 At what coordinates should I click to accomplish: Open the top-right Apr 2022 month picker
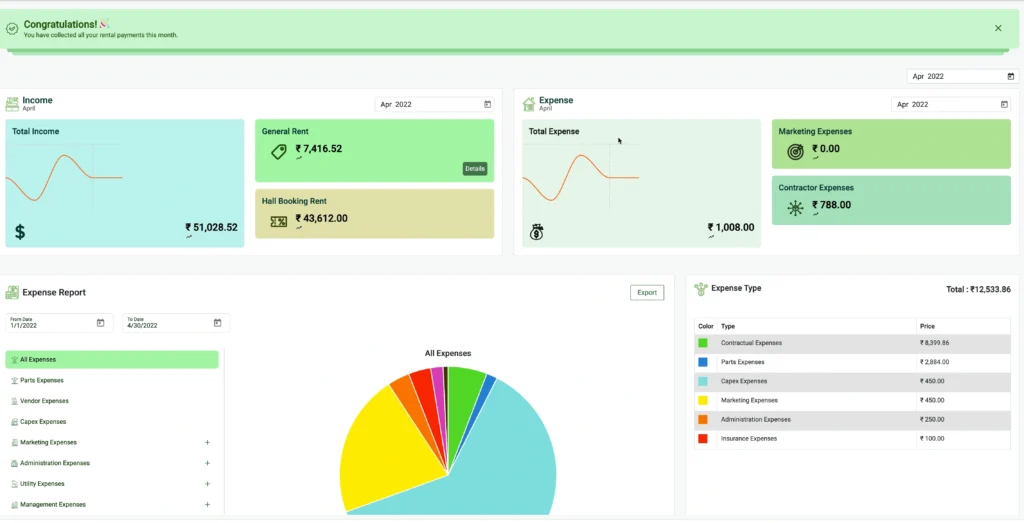pyautogui.click(x=963, y=76)
